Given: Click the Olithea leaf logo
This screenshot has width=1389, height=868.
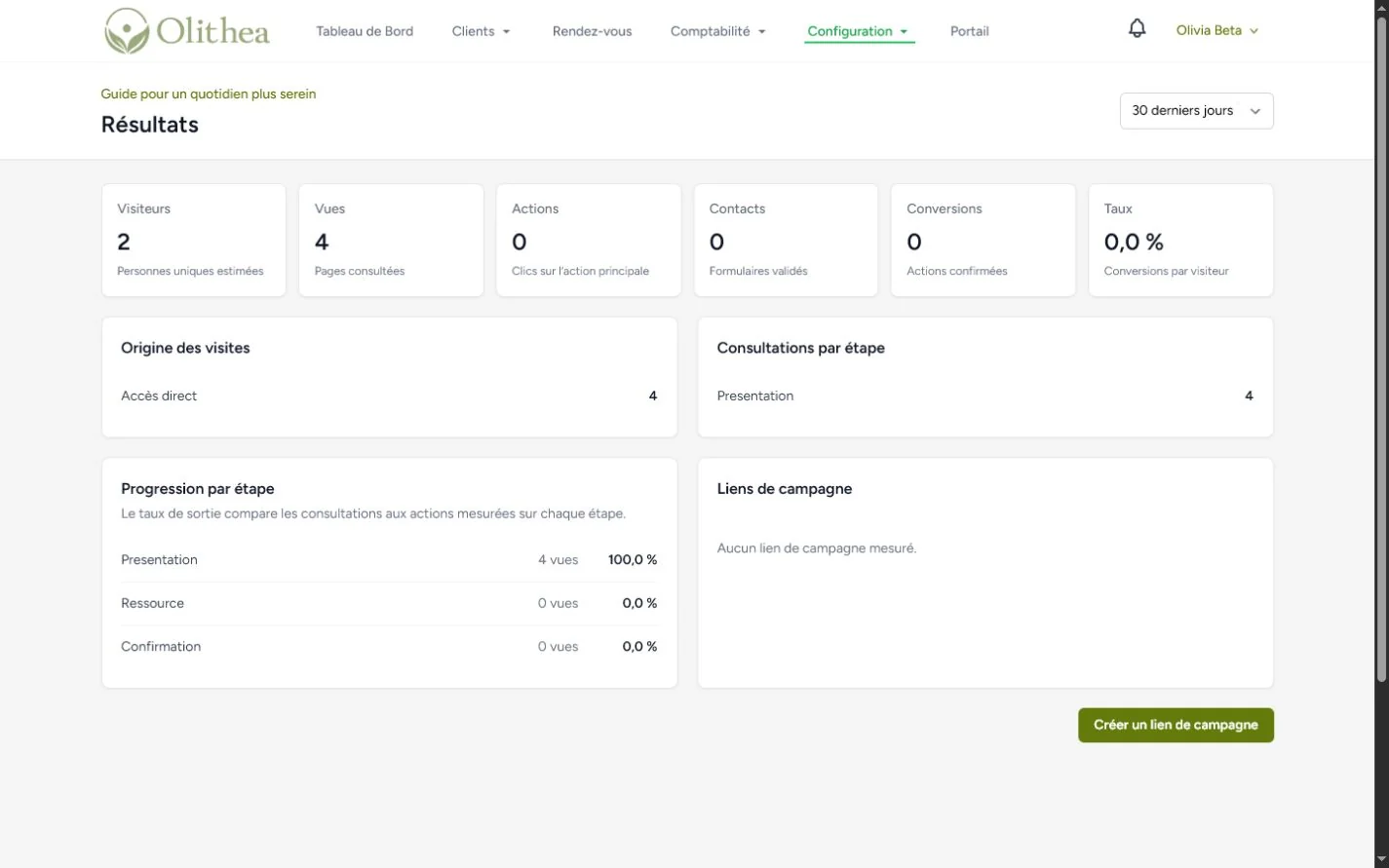Looking at the screenshot, I should 127,31.
